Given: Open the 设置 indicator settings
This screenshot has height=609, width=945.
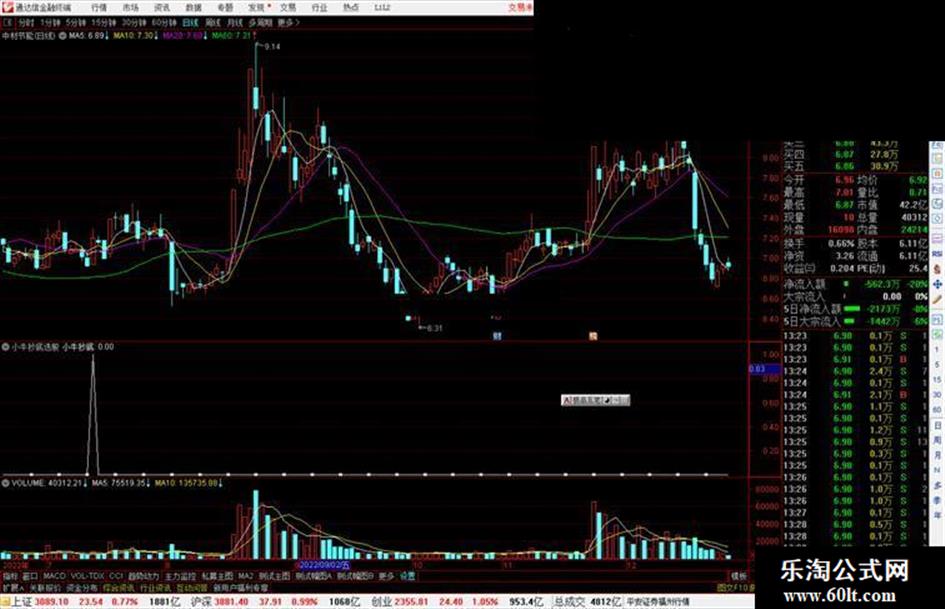Looking at the screenshot, I should (407, 576).
